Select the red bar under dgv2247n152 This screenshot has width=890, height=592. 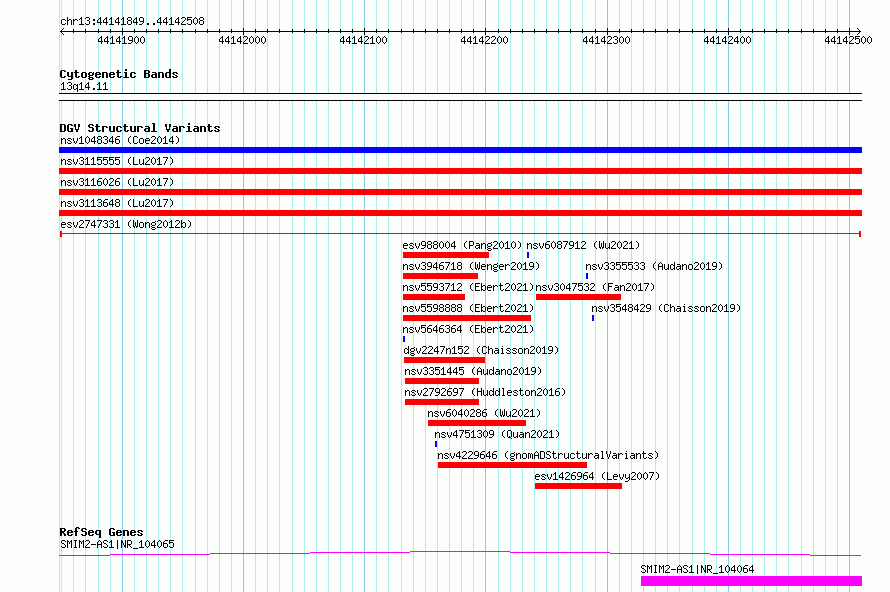pos(444,360)
